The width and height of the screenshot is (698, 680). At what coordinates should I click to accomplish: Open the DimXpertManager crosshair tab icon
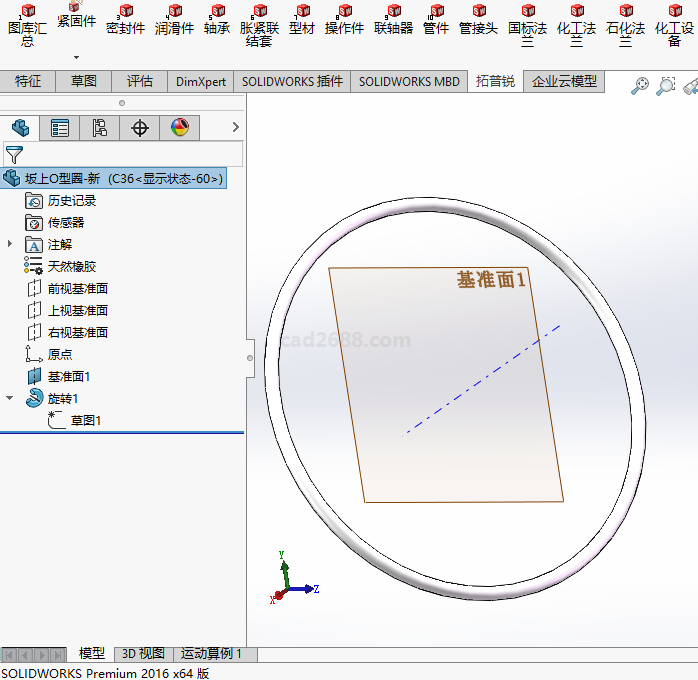pos(140,127)
